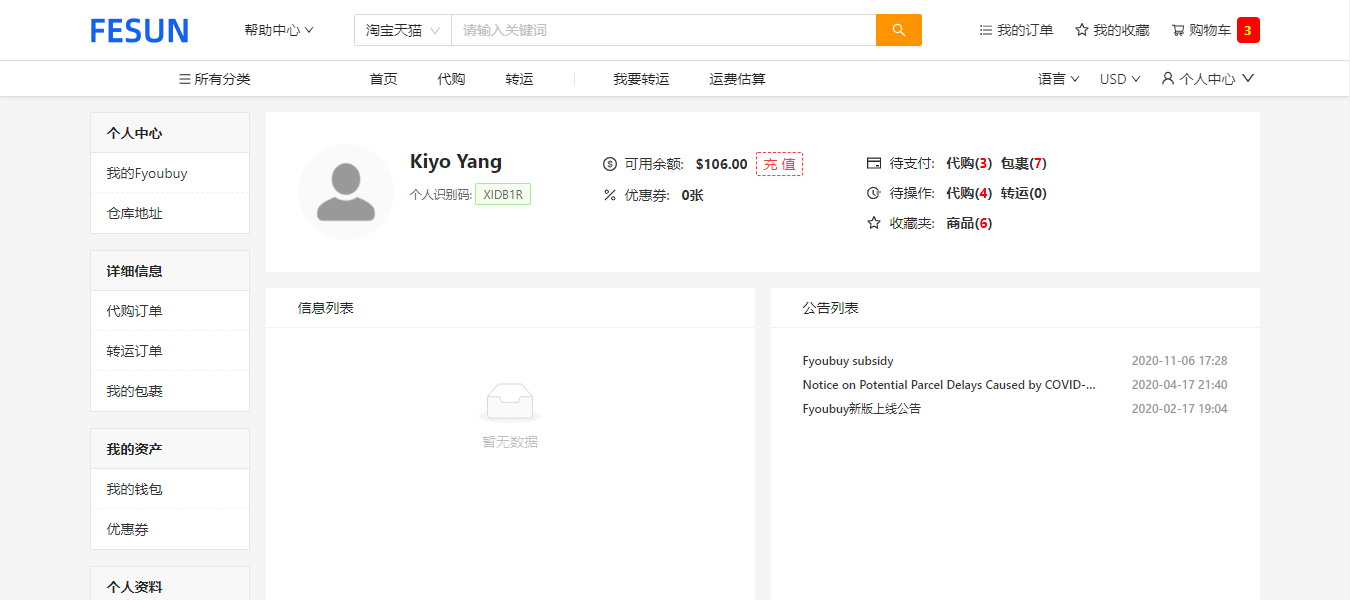
Task: Click the keyword search input field
Action: click(663, 30)
